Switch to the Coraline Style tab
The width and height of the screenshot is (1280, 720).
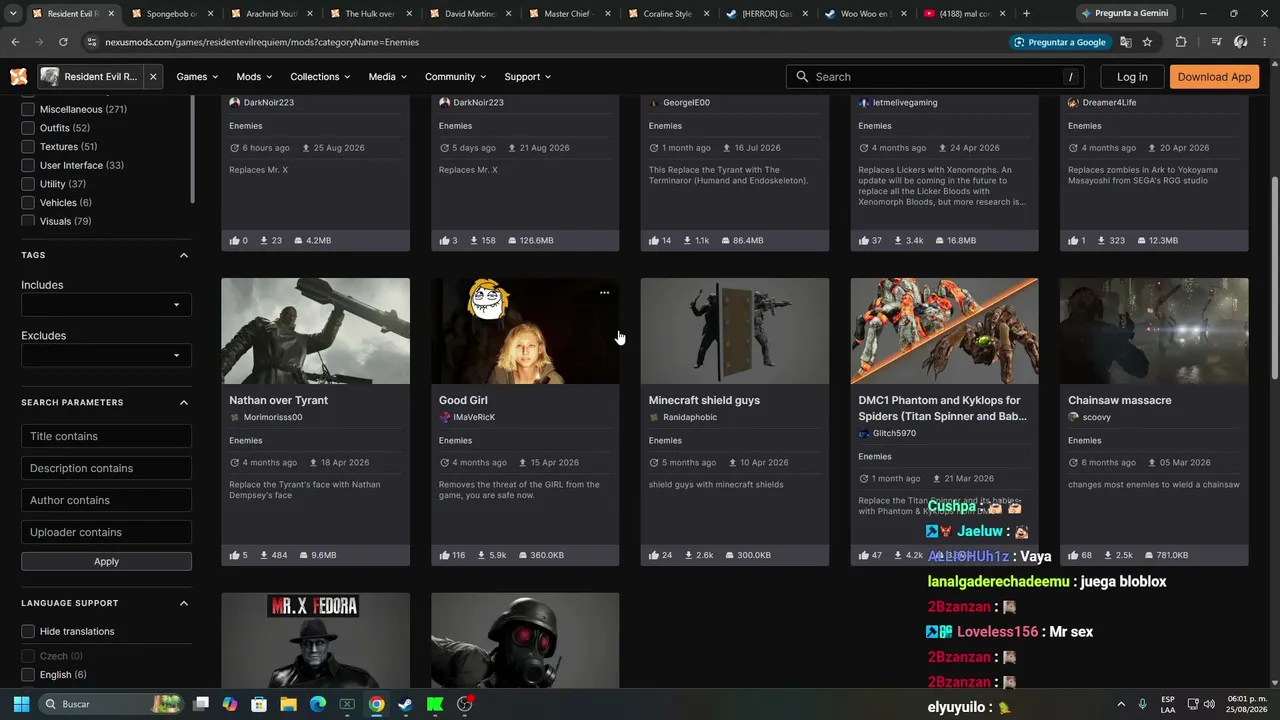(669, 14)
